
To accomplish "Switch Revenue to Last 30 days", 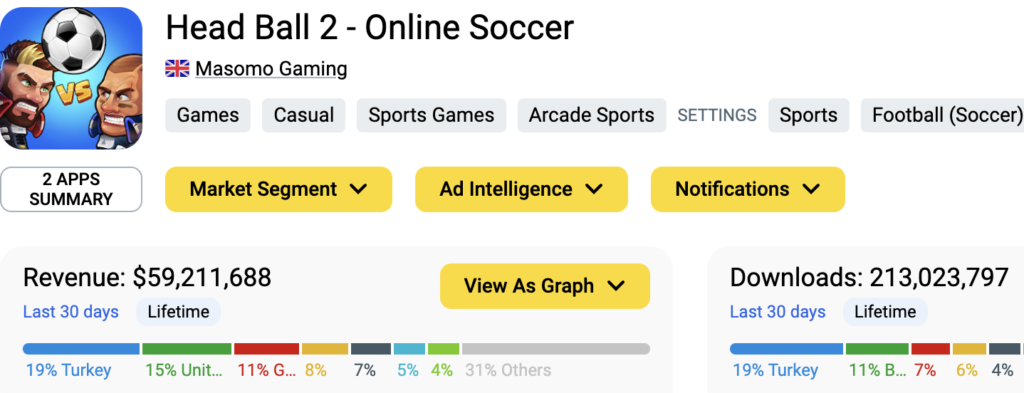I will 71,312.
